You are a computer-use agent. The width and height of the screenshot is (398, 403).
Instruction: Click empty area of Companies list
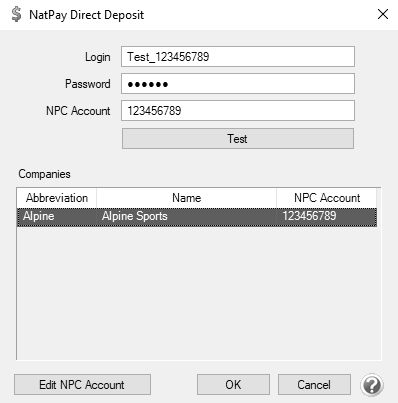198,293
